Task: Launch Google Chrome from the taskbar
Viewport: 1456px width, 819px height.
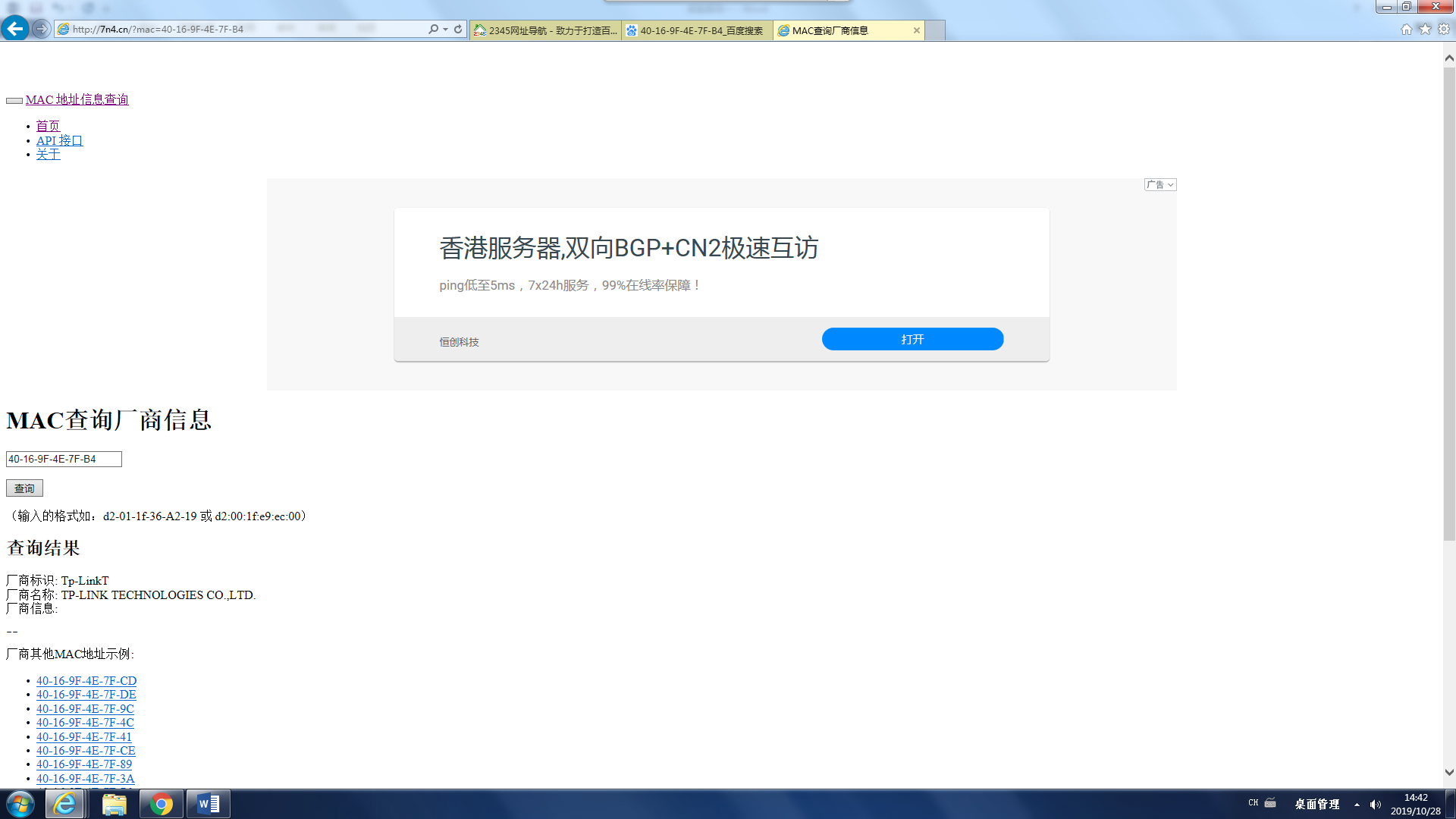Action: coord(161,804)
